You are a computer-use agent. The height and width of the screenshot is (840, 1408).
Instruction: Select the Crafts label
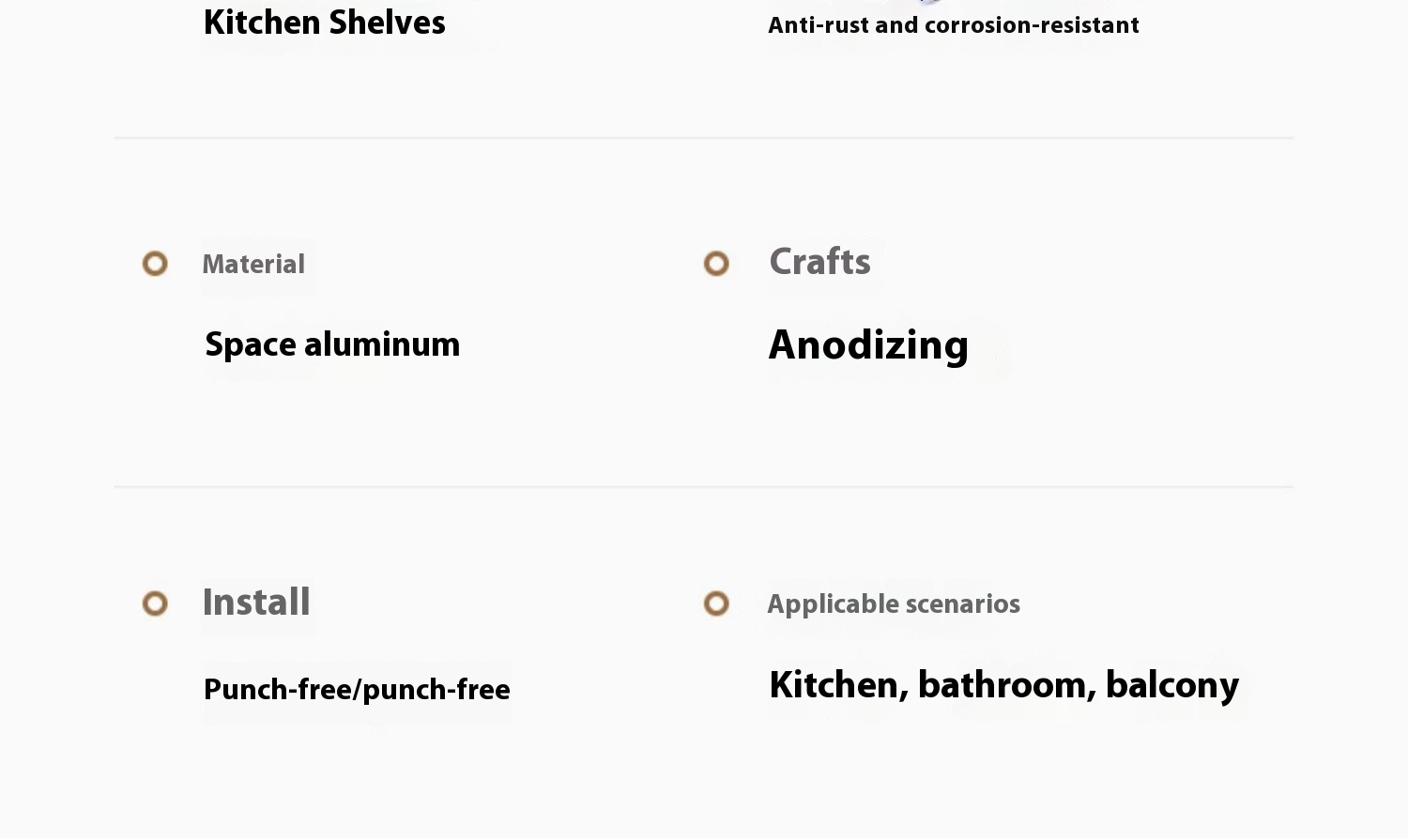(x=819, y=262)
